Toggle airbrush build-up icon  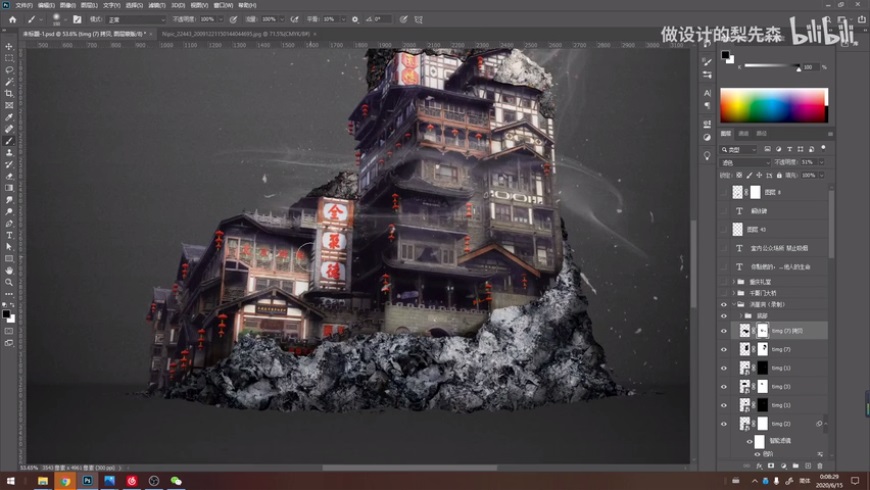[295, 19]
